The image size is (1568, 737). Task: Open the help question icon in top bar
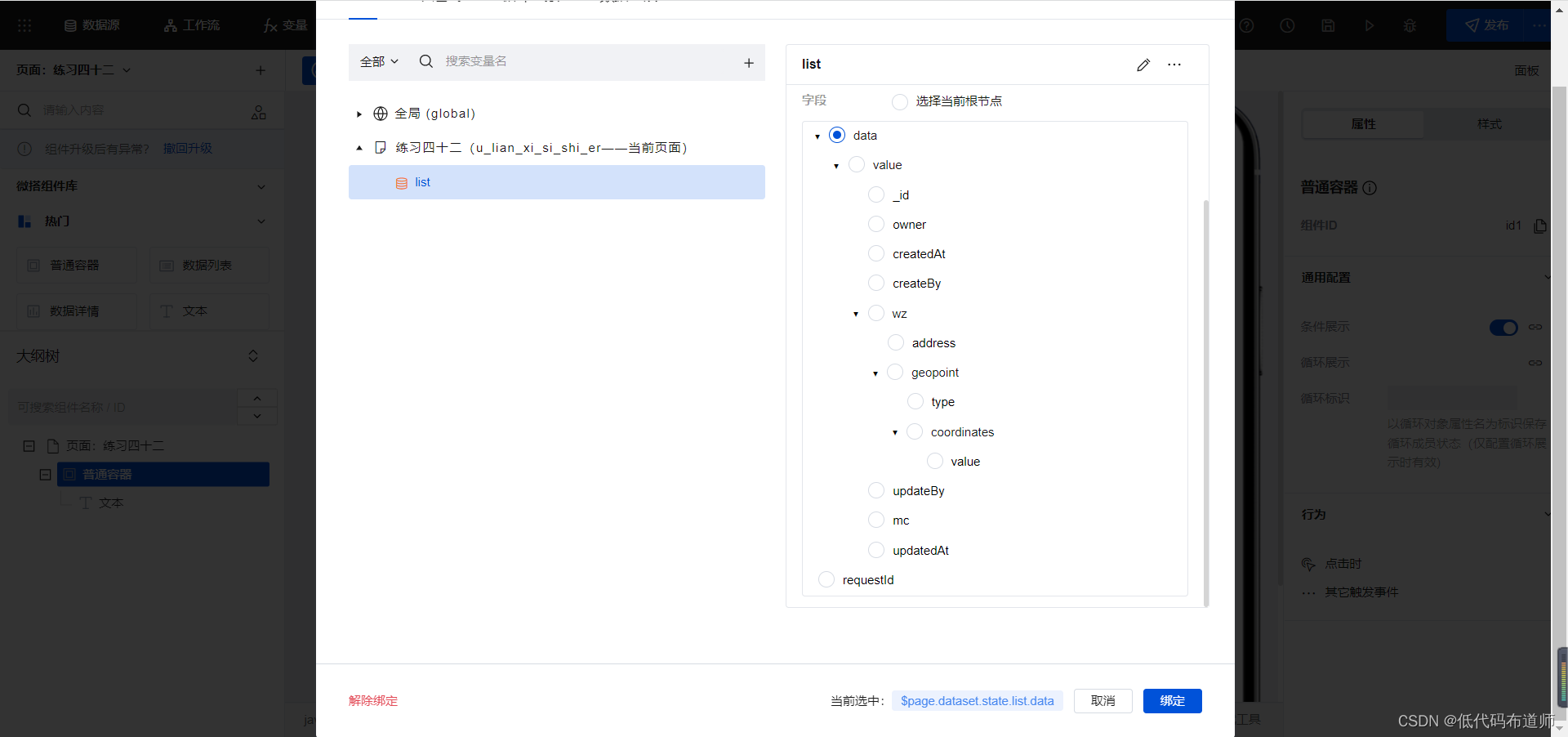(1246, 25)
